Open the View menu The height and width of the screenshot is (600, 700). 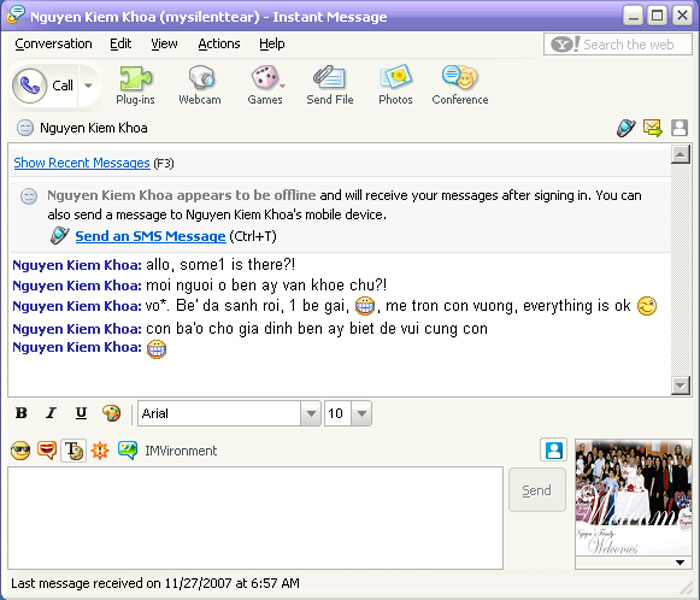click(x=164, y=44)
